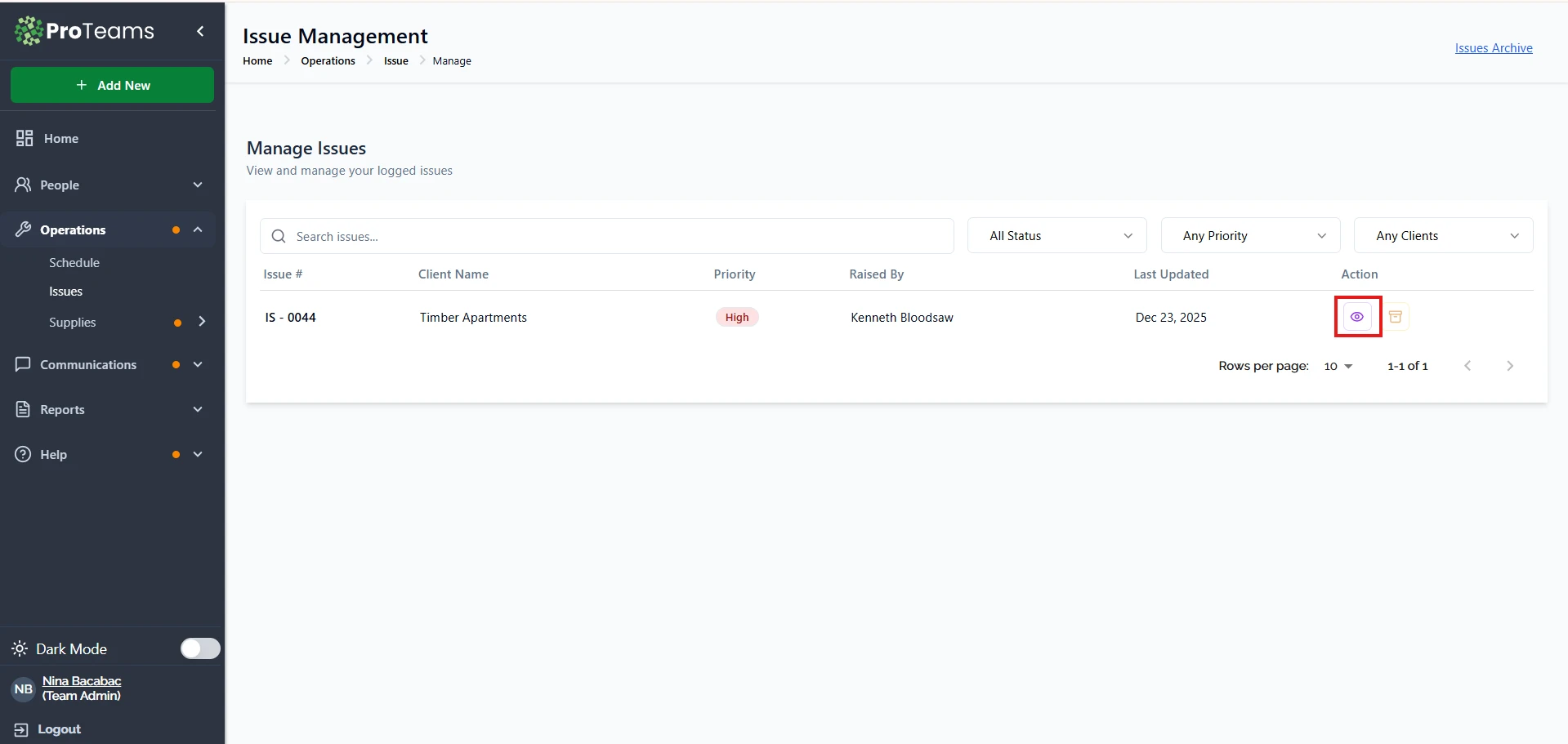Open the Issues Archive link
This screenshot has width=1568, height=744.
(x=1493, y=48)
